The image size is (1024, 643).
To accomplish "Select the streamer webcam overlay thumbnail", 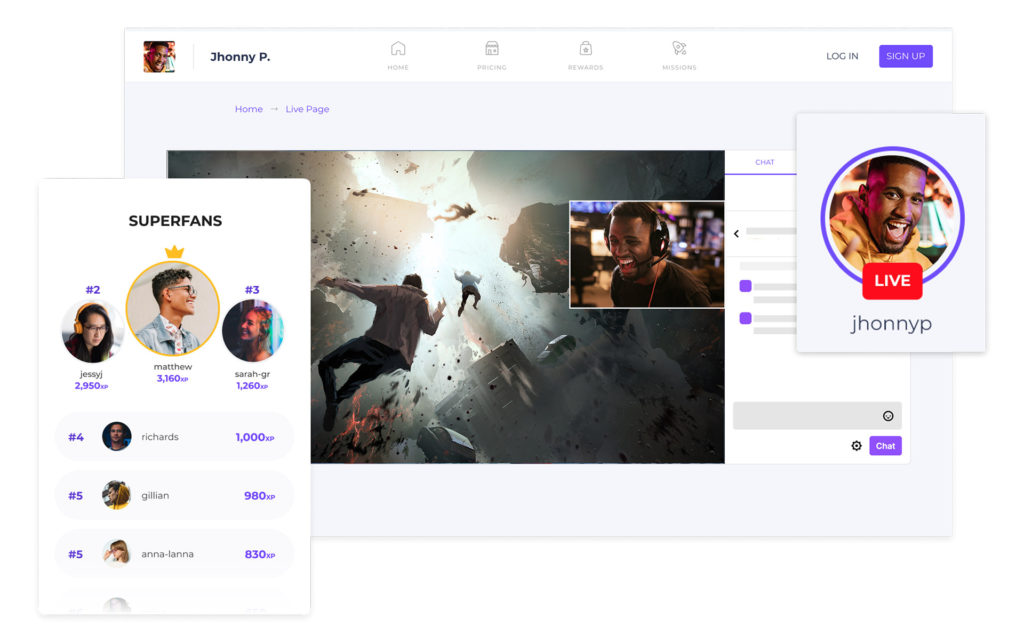I will [x=646, y=254].
